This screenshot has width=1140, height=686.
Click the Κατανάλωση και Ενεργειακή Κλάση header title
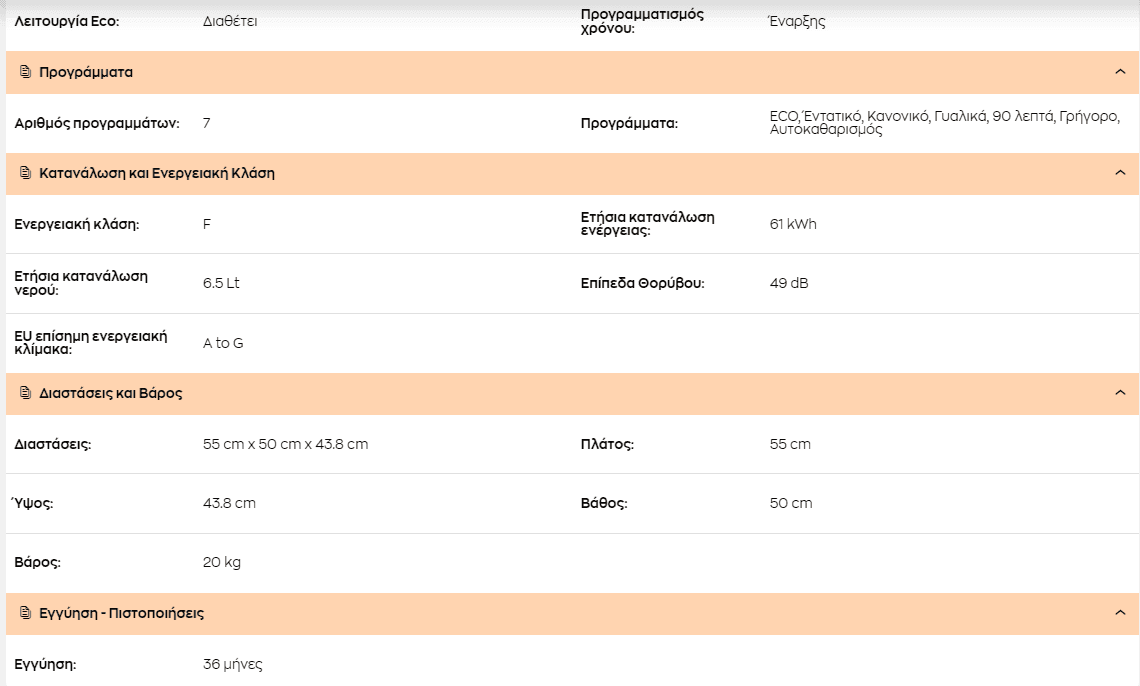coord(157,173)
